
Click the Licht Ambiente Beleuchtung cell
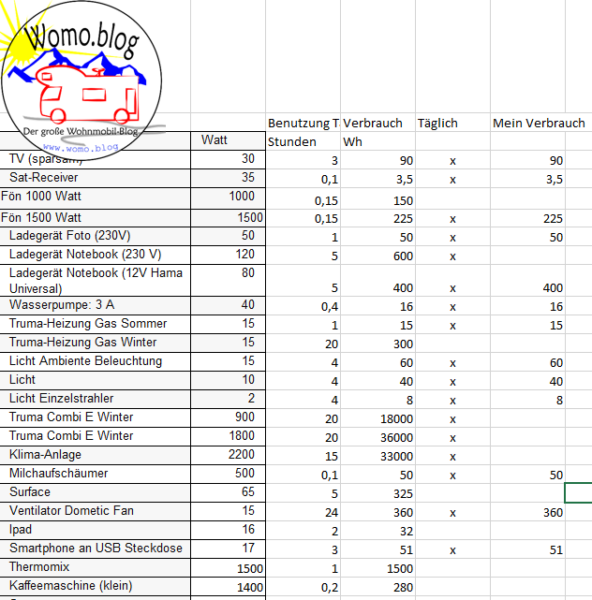coord(95,362)
